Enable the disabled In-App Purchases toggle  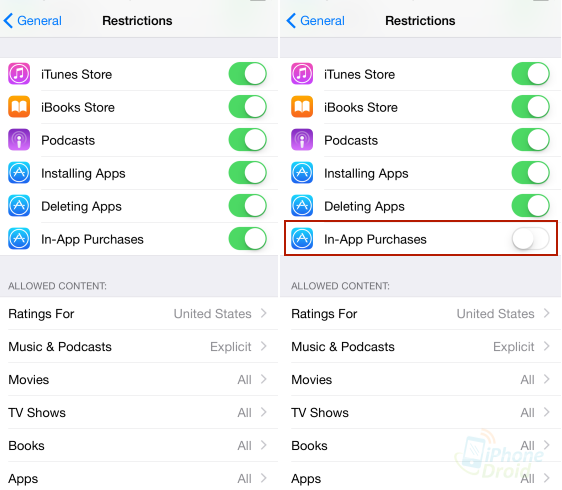point(530,239)
